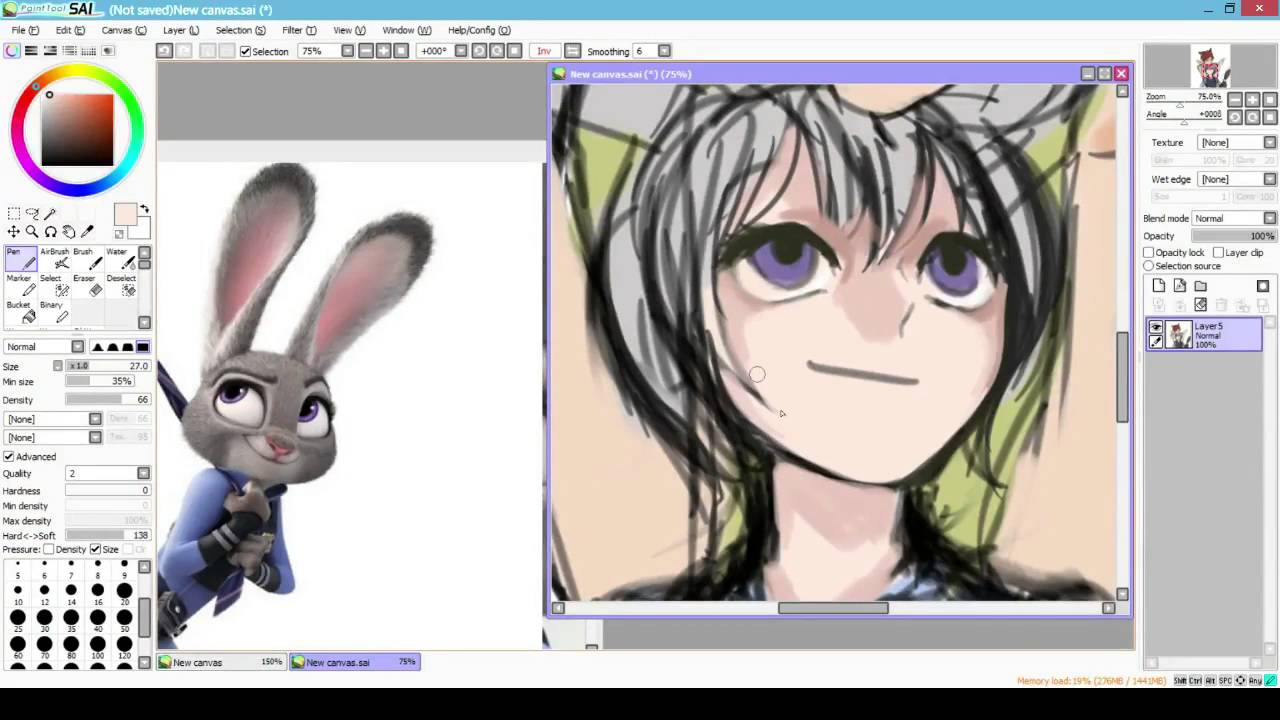Screen dimensions: 1280x720
Task: Pick the magic wand tool
Action: tap(50, 213)
